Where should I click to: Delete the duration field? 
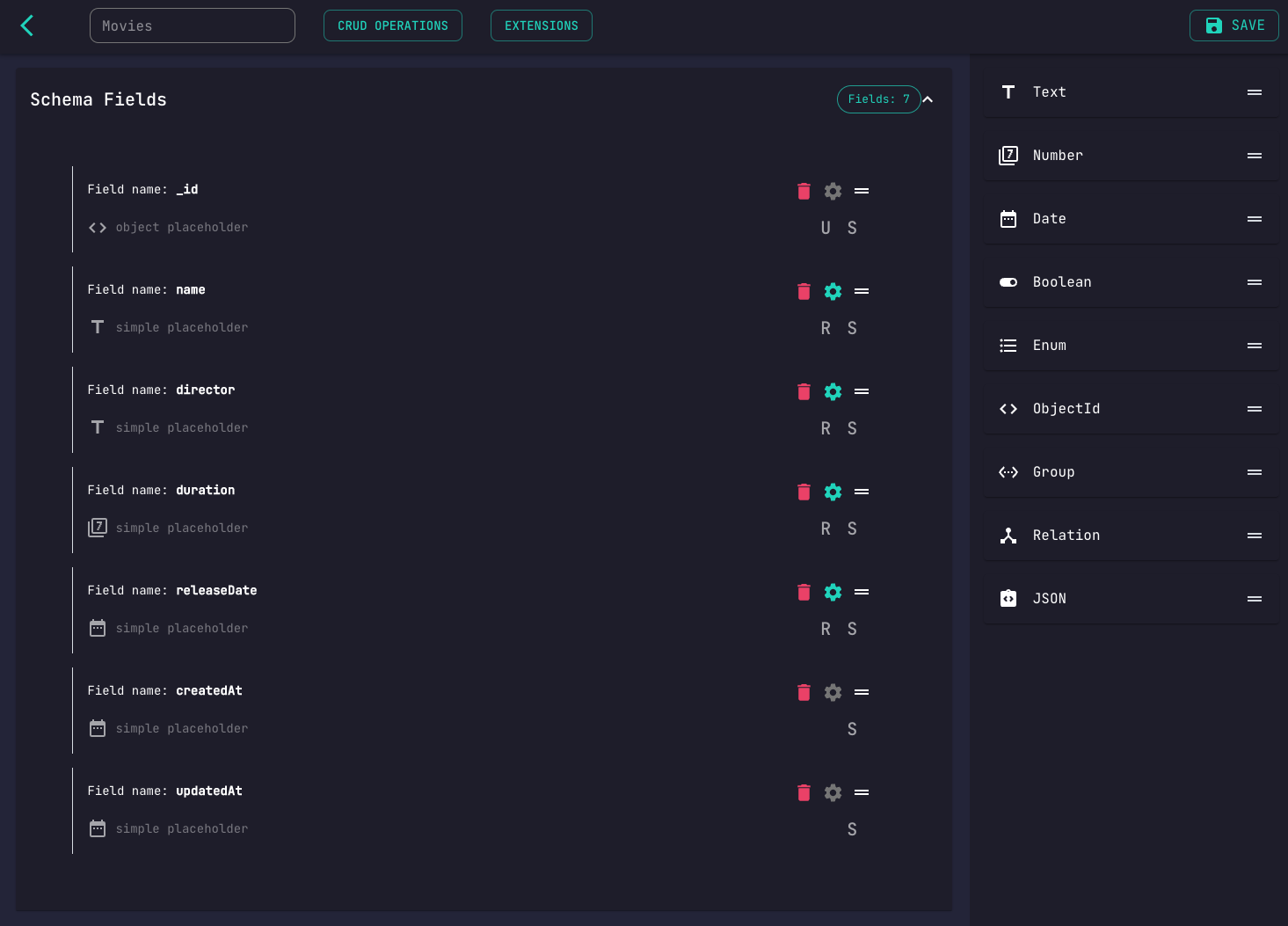(804, 492)
